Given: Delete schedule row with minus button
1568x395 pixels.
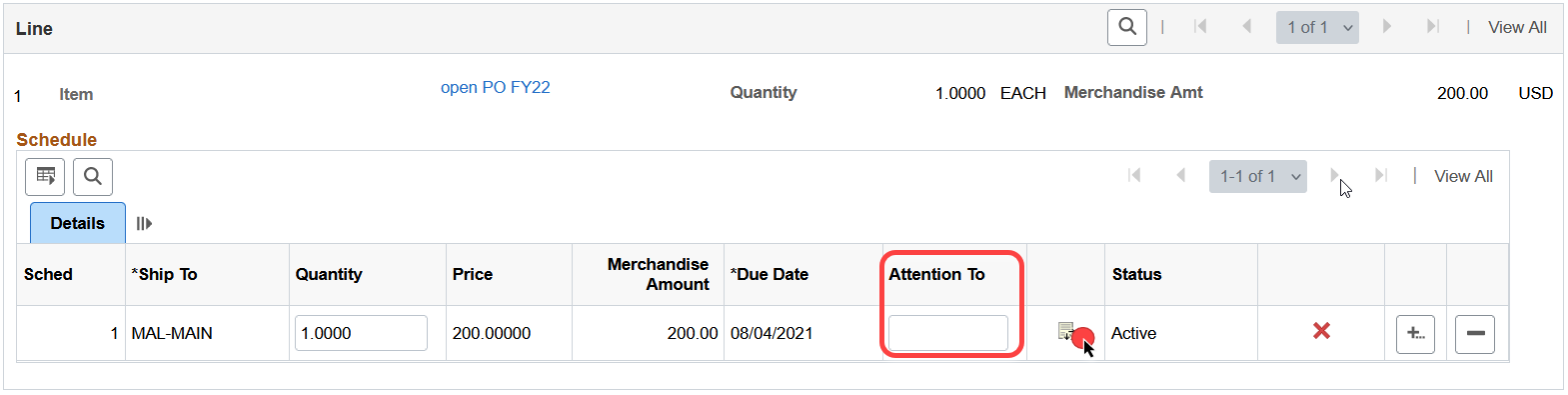Looking at the screenshot, I should point(1475,334).
